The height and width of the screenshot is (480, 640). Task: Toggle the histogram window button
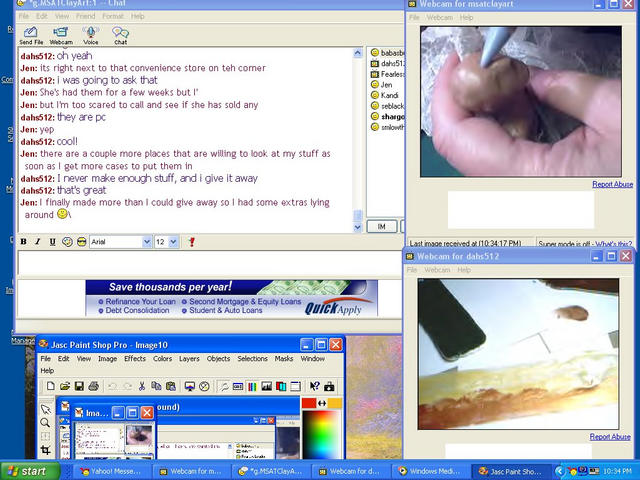(267, 386)
